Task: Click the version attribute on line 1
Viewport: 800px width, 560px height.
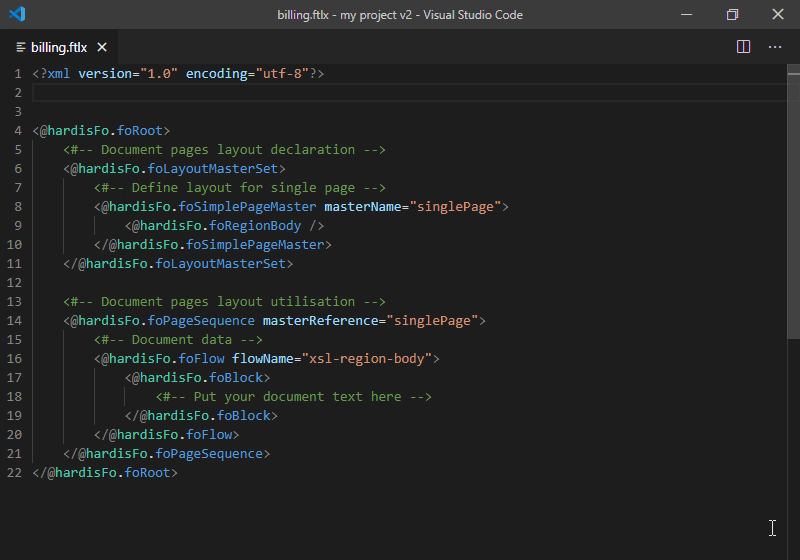Action: point(105,74)
